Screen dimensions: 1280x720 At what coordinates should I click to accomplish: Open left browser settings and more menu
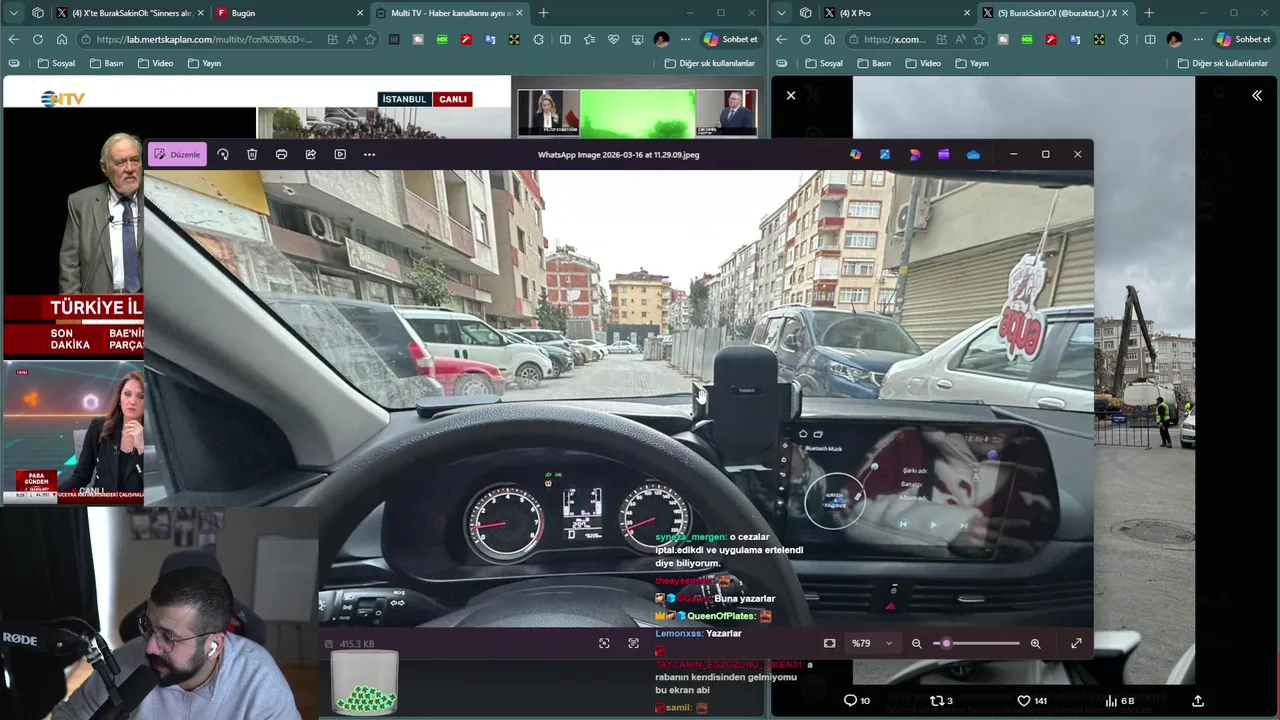tap(685, 39)
